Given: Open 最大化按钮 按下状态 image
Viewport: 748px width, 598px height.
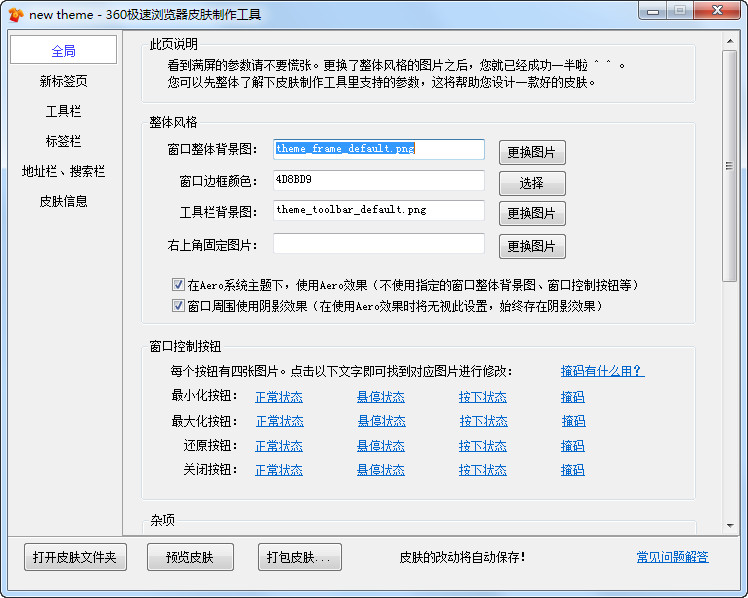Looking at the screenshot, I should pos(484,421).
